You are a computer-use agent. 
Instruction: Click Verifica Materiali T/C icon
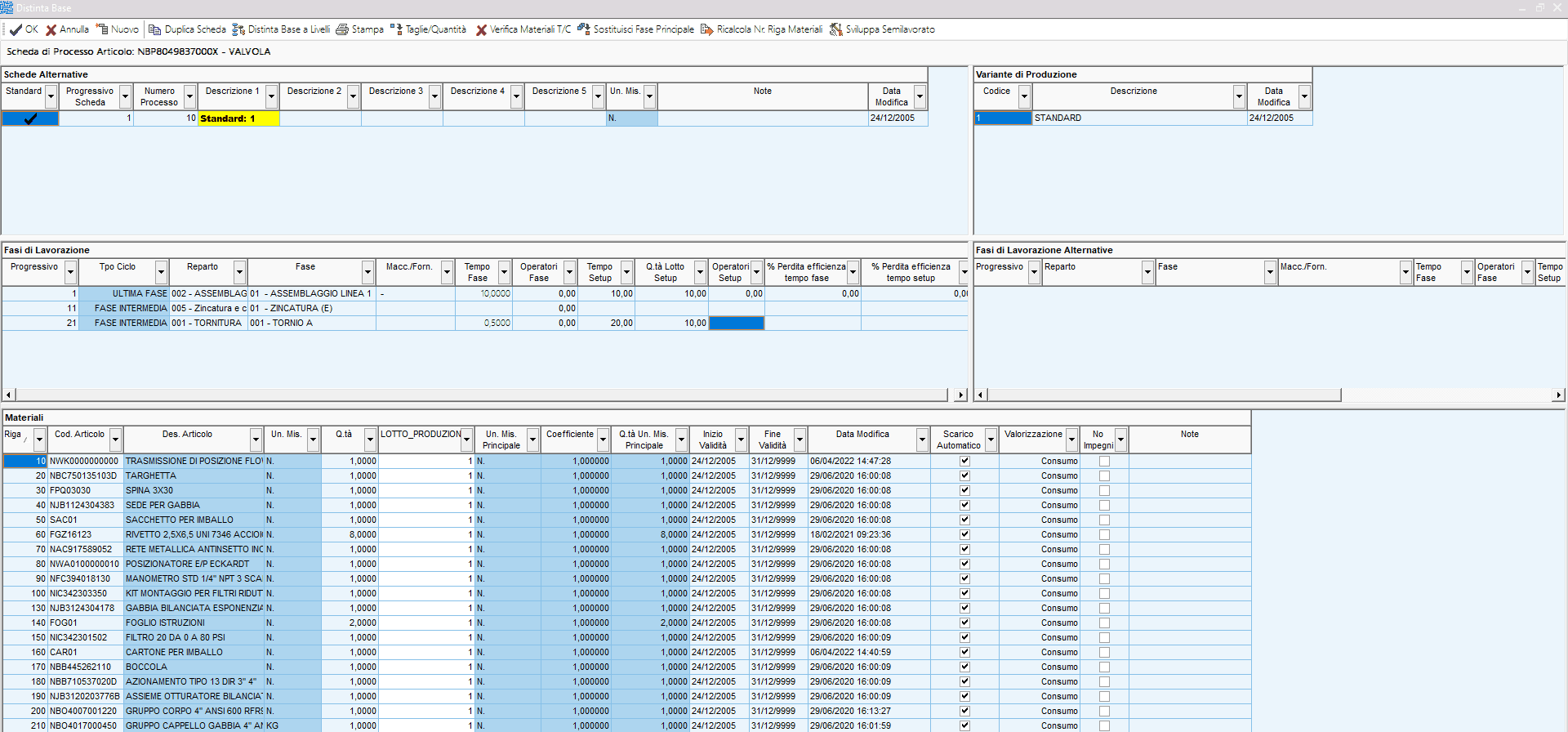pyautogui.click(x=481, y=29)
